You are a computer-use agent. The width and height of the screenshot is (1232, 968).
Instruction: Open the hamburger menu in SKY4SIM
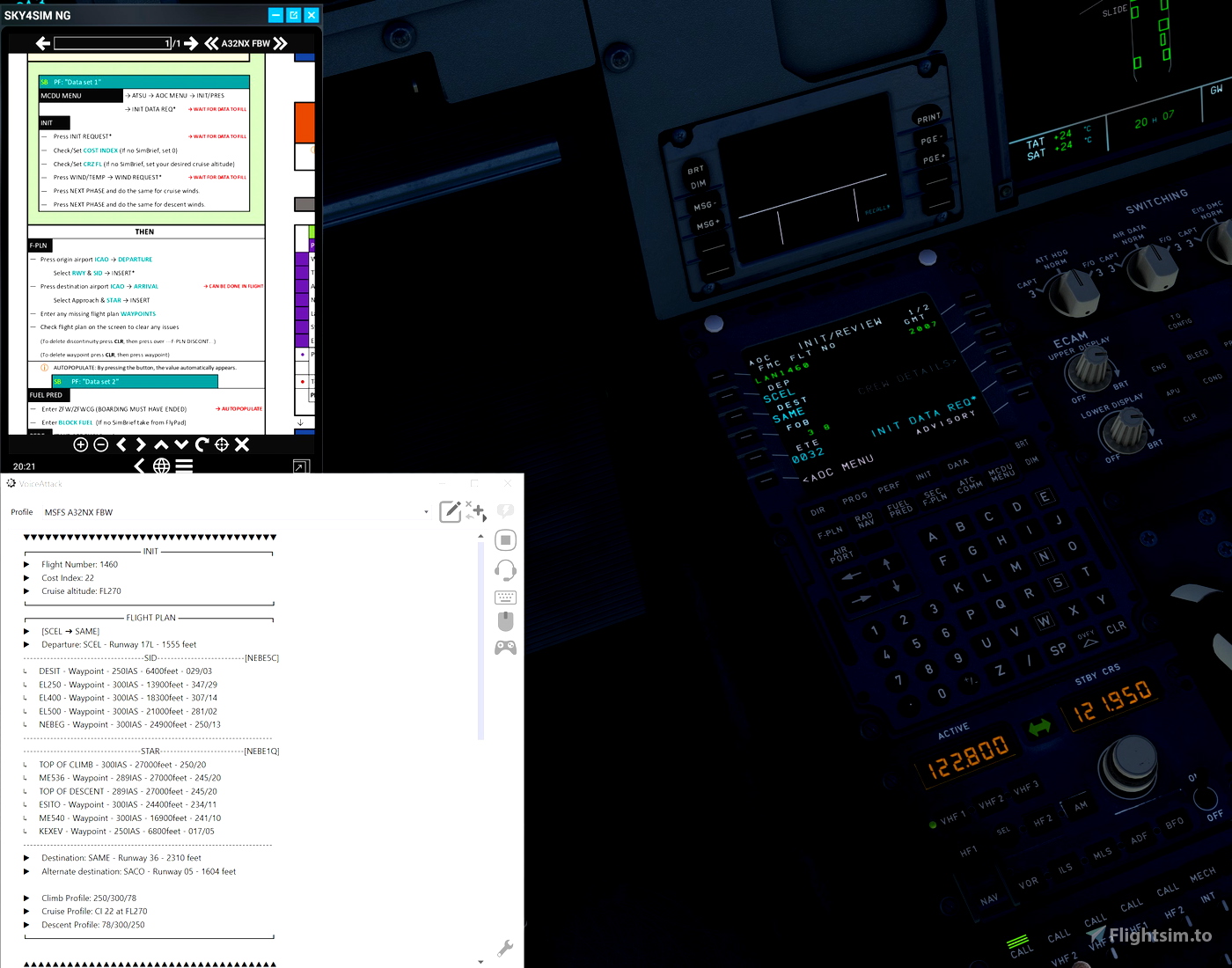pos(184,466)
